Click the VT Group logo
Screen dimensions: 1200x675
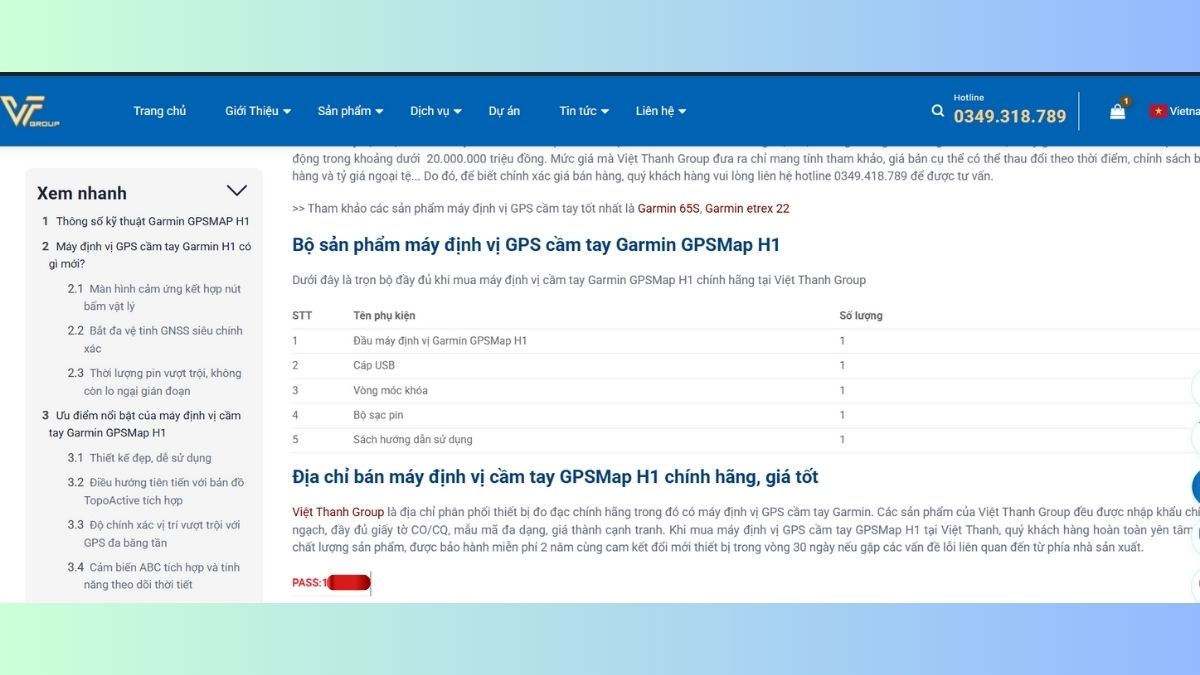coord(30,111)
